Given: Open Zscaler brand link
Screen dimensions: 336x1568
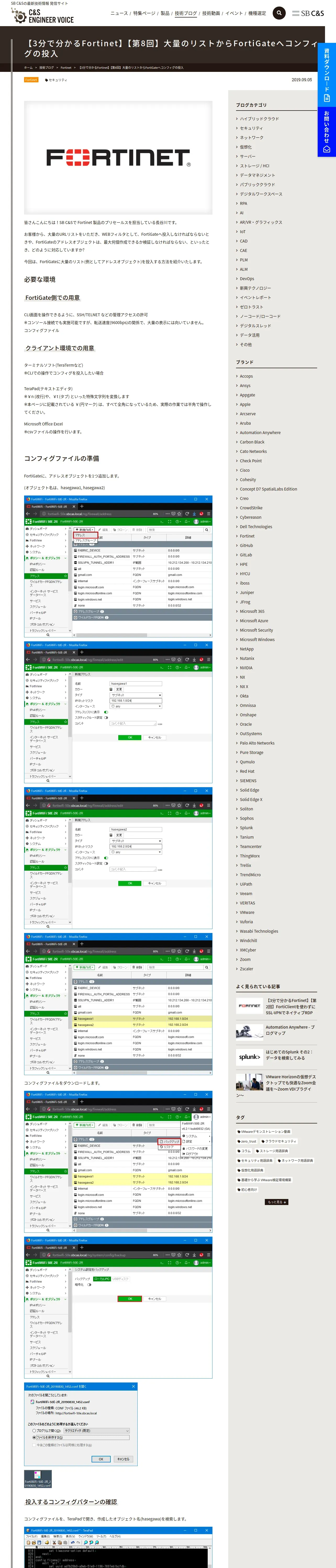Looking at the screenshot, I should point(246,969).
